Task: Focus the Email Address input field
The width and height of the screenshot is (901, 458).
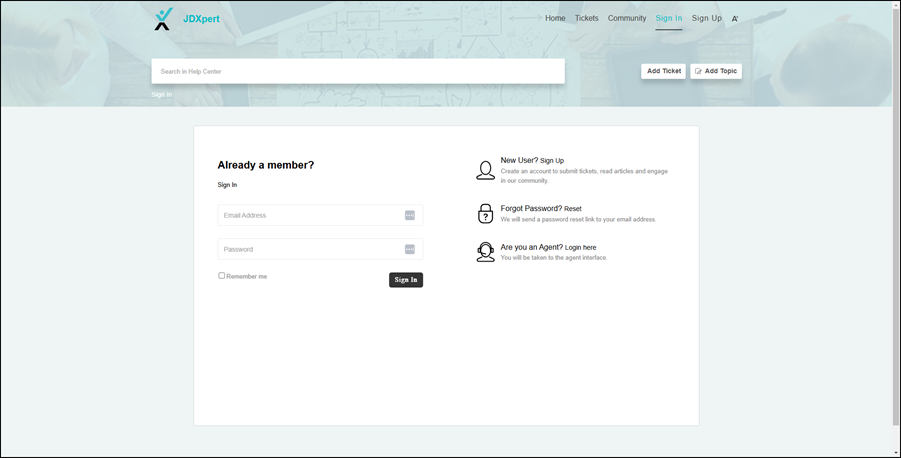Action: click(310, 215)
